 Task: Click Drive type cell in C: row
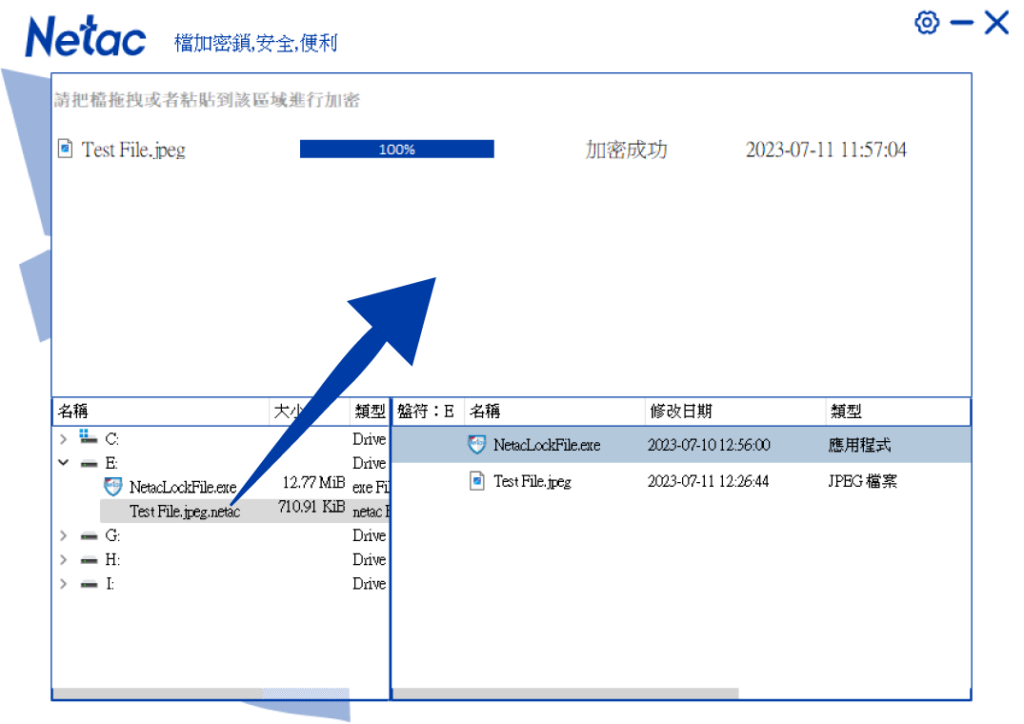(x=369, y=439)
